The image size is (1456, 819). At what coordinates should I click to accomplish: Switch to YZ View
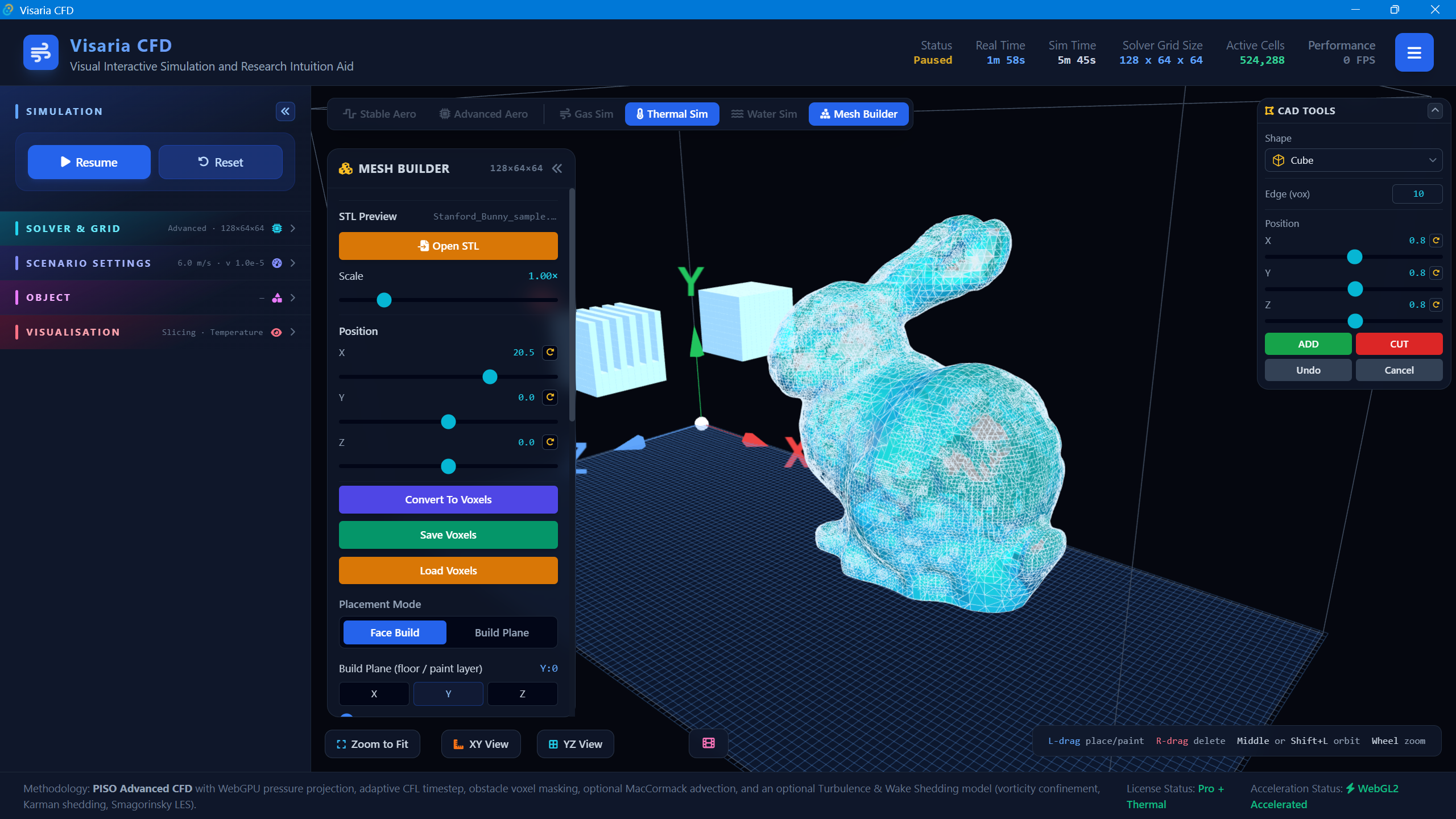tap(576, 744)
